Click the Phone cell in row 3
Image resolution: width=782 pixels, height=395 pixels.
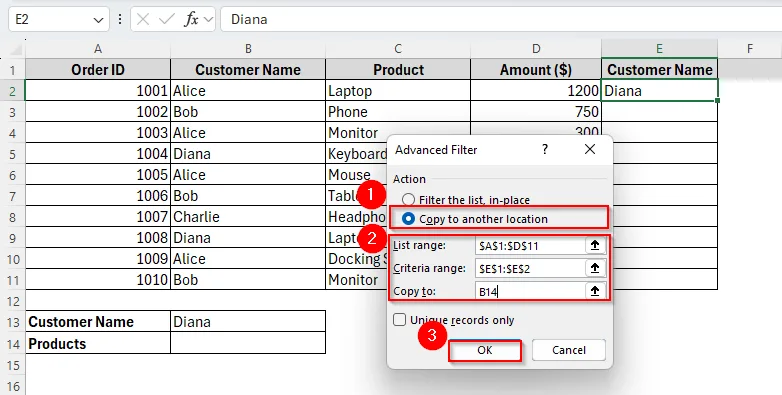pos(398,112)
